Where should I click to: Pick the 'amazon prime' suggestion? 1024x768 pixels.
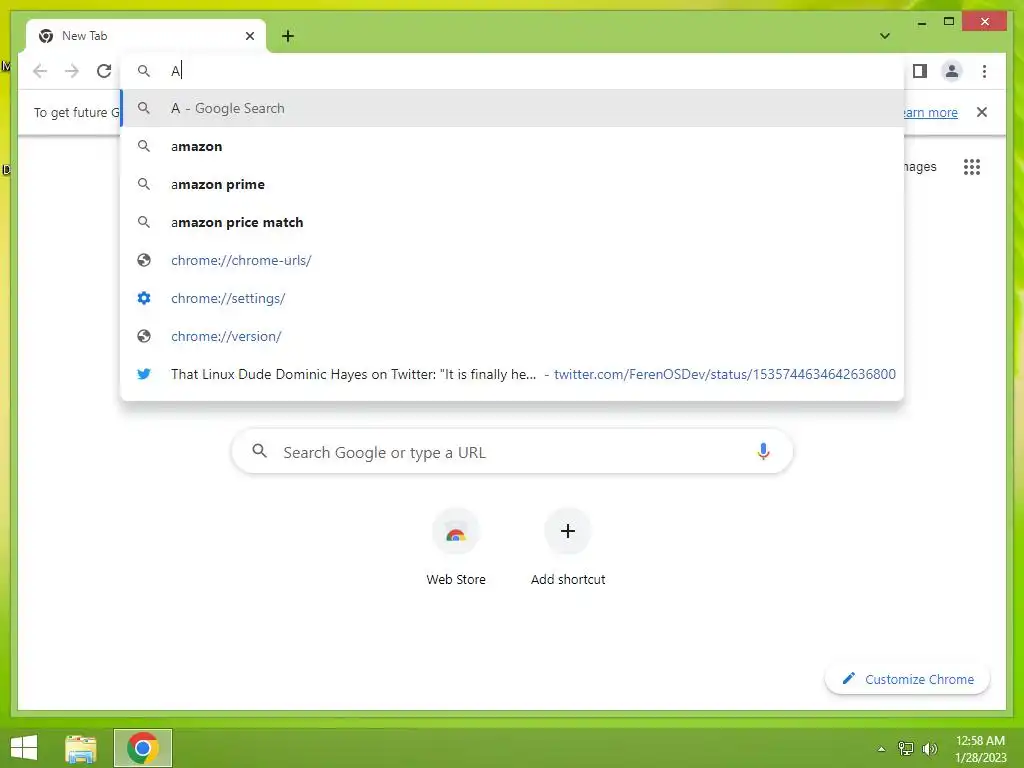(512, 184)
